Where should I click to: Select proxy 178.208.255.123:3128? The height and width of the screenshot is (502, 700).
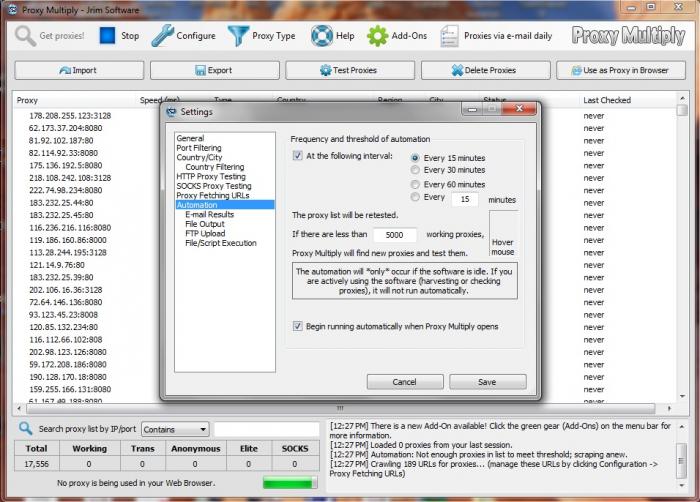[70, 116]
